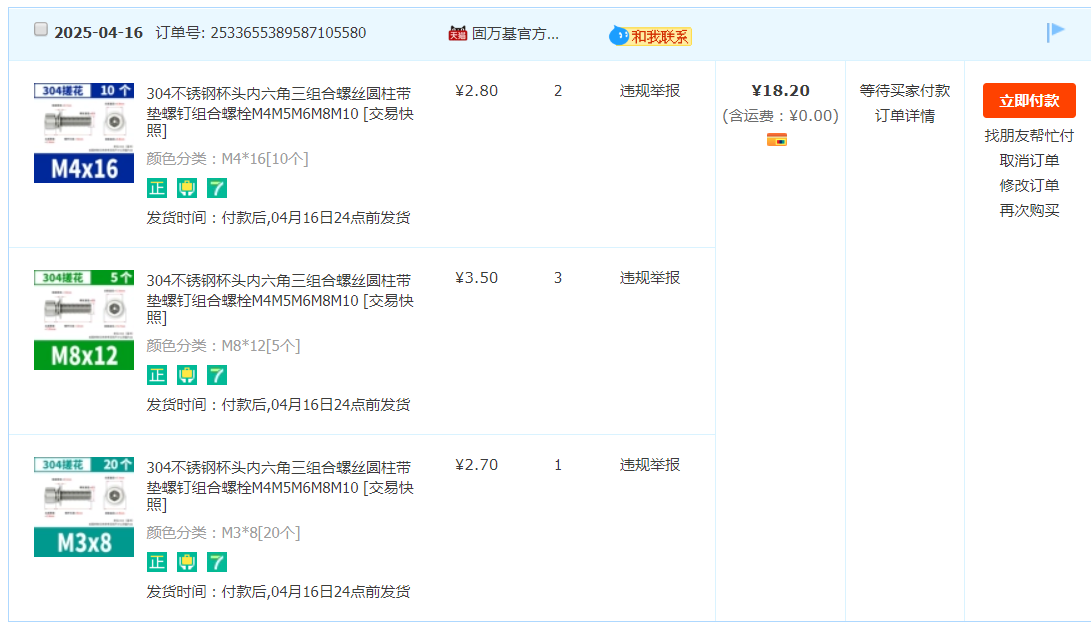Viewport: 1091px width, 627px height.
Task: Click the blue flag icon on order header
Action: [x=1056, y=32]
